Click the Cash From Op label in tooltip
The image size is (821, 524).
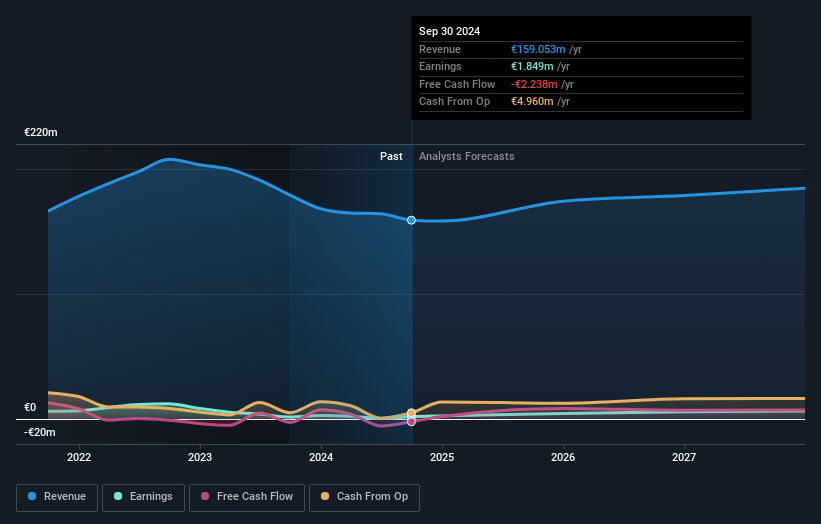454,102
